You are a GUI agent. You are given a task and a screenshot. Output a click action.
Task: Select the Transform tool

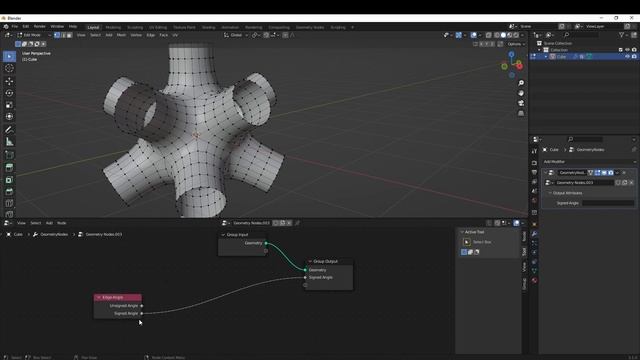click(9, 117)
